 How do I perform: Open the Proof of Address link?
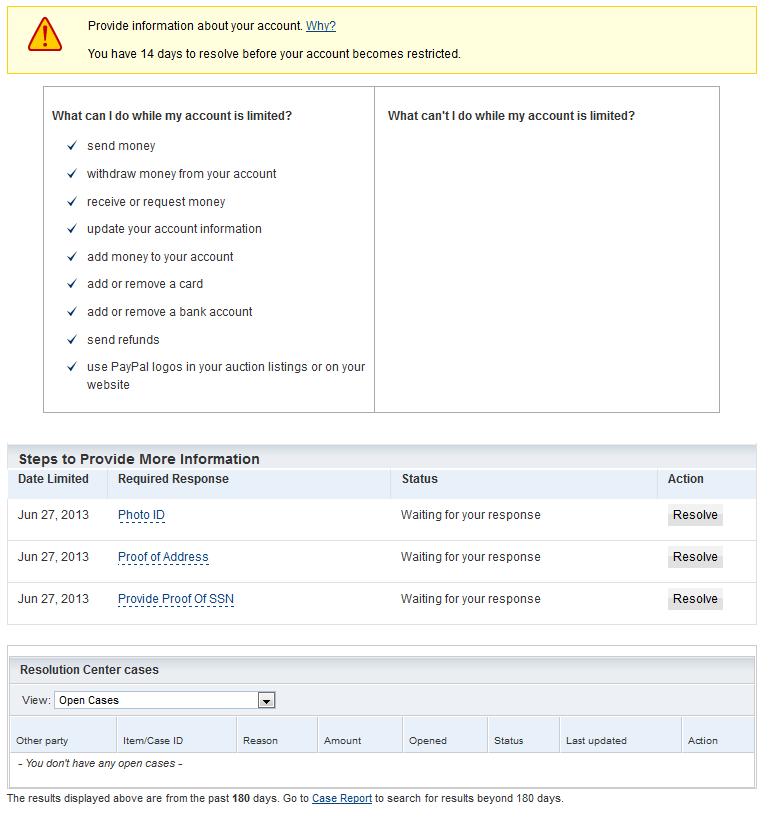(x=163, y=557)
